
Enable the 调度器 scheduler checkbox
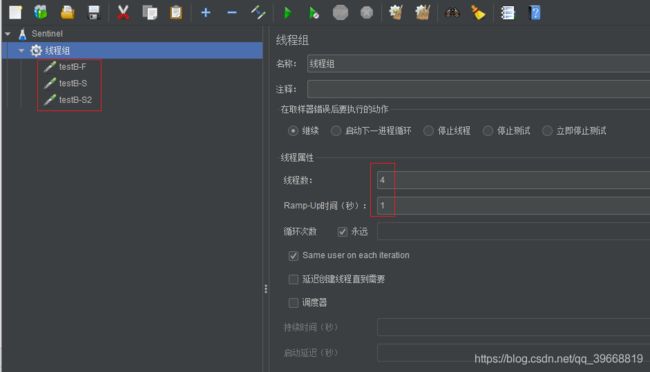[x=293, y=303]
